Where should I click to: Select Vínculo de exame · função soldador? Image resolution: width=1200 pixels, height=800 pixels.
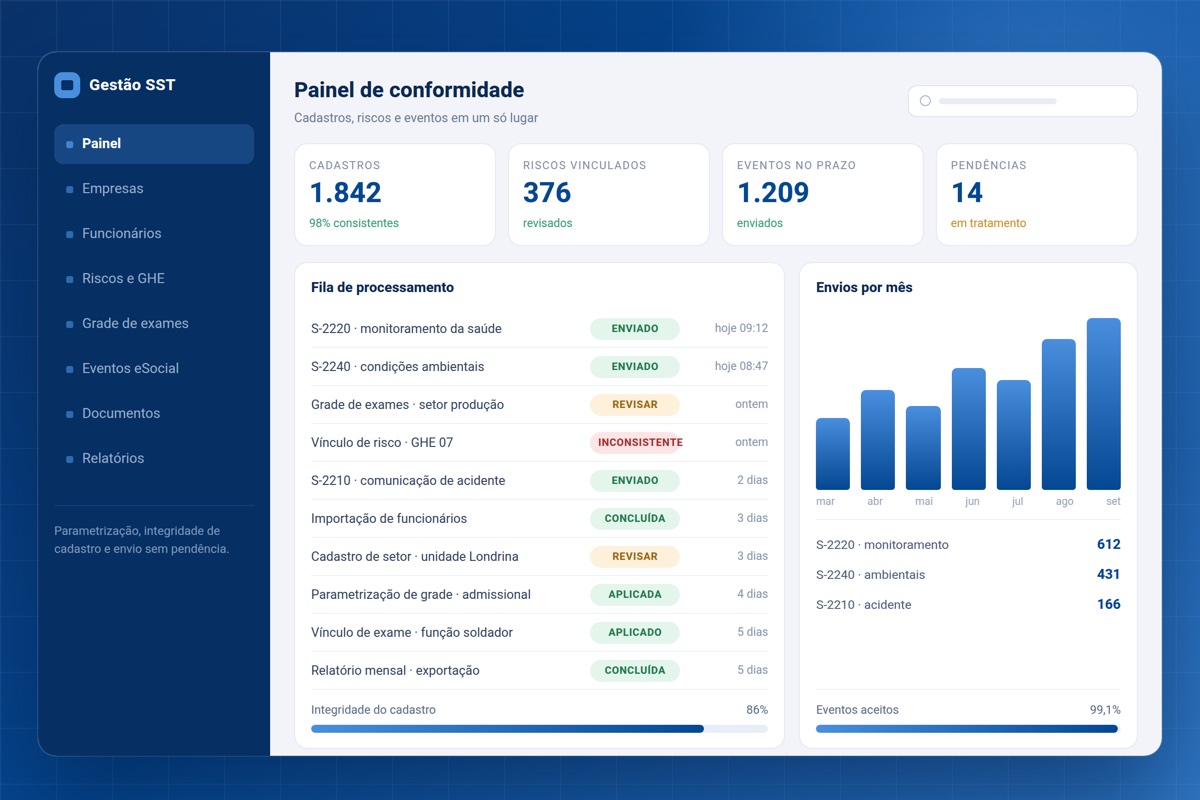pyautogui.click(x=539, y=633)
